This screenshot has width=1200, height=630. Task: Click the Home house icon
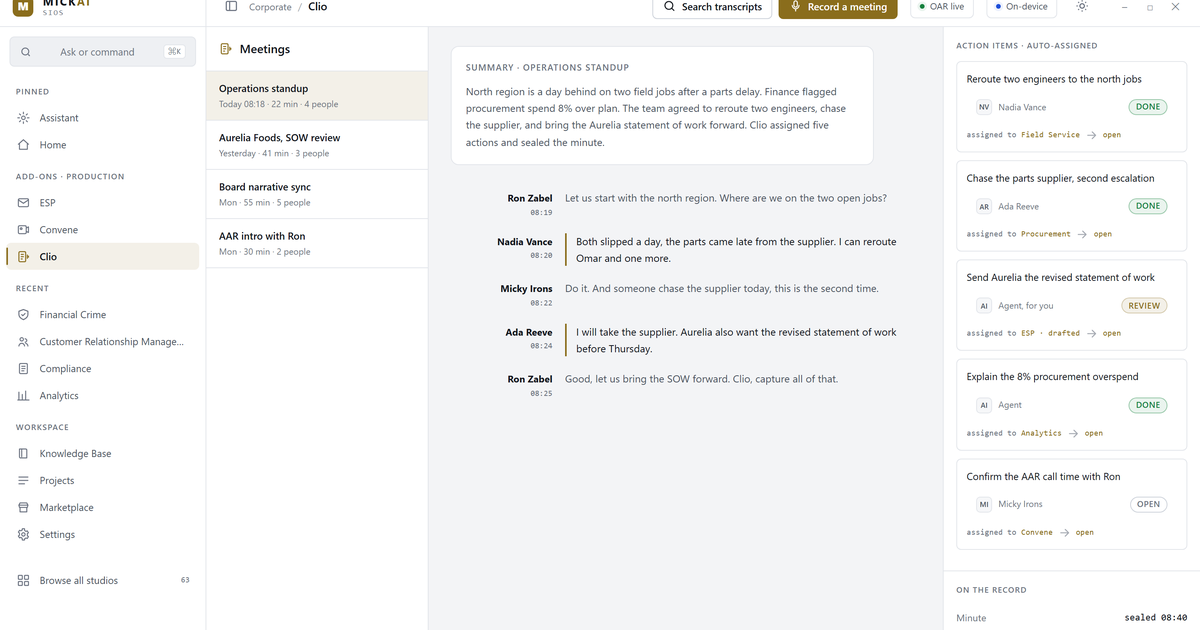pos(23,145)
